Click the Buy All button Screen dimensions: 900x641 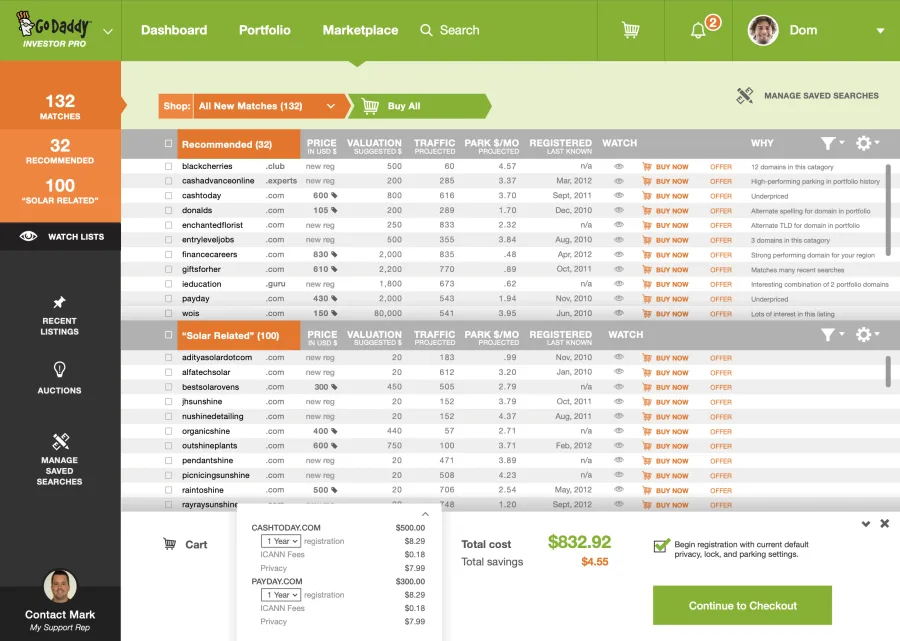click(x=419, y=106)
